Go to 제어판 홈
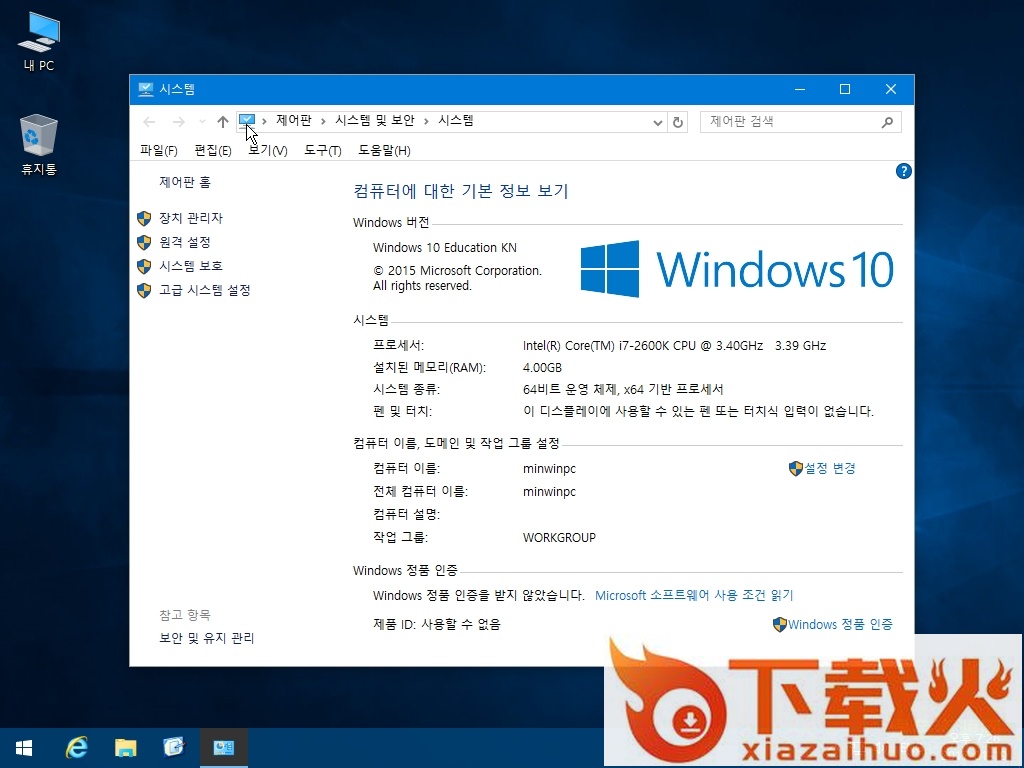The image size is (1024, 768). [185, 182]
